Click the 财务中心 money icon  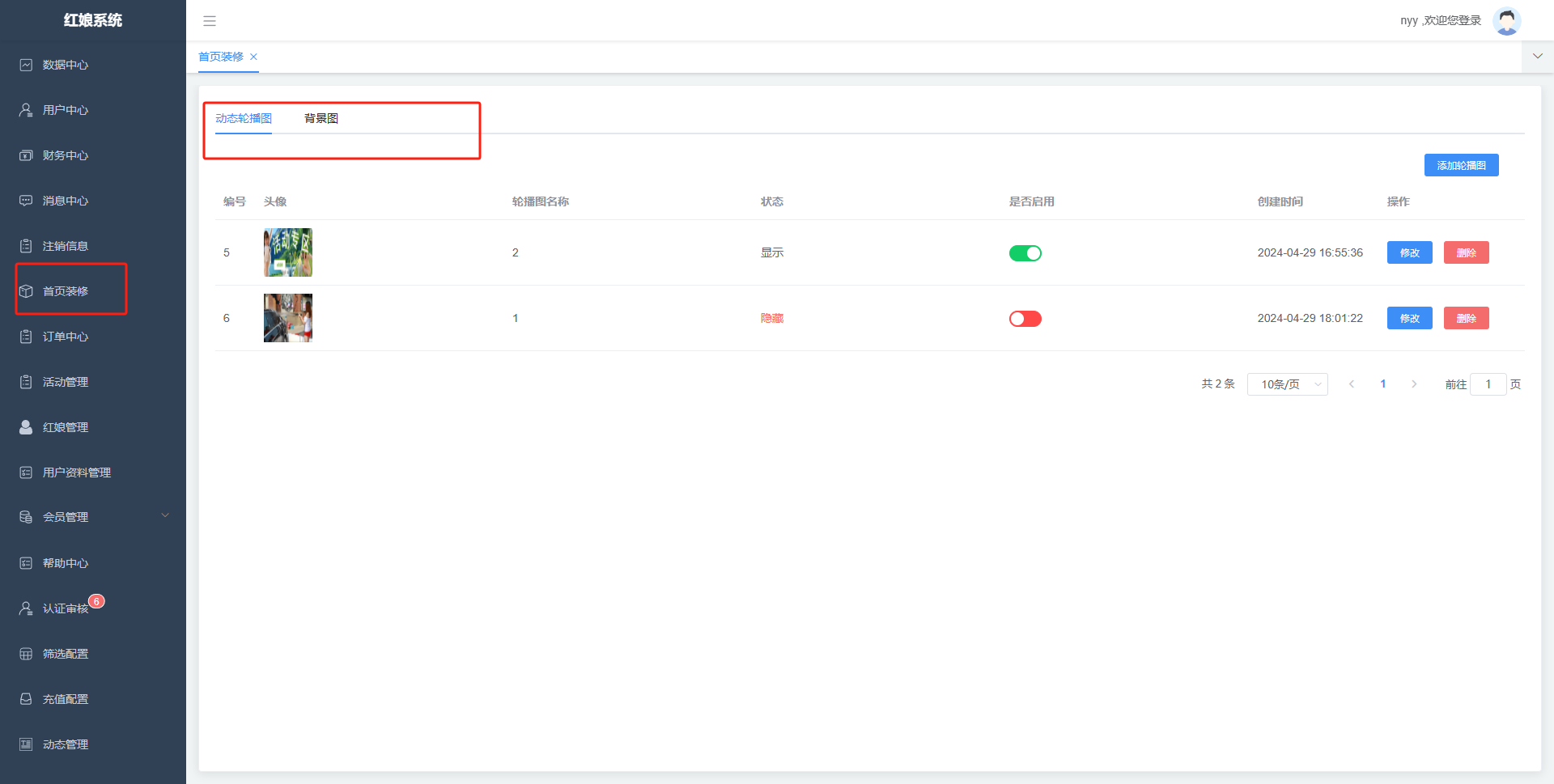(x=26, y=155)
